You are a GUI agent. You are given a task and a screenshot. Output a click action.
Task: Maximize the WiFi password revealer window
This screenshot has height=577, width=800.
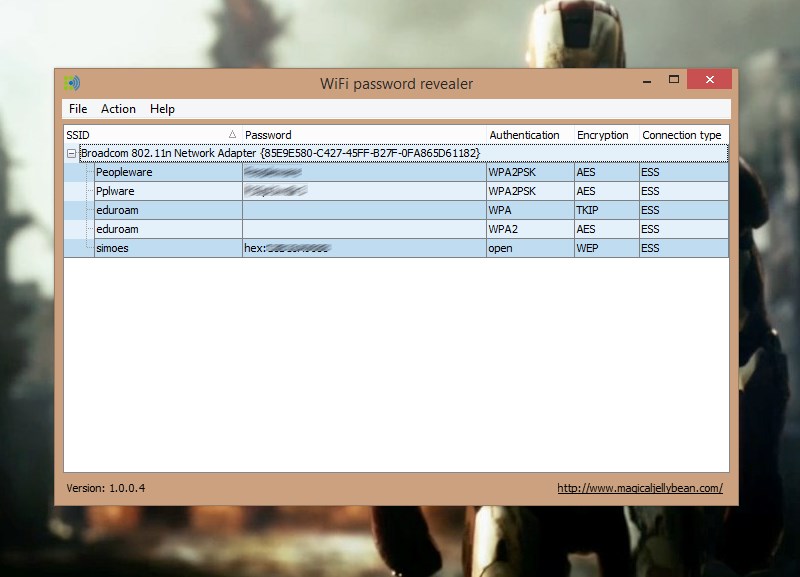click(x=673, y=80)
